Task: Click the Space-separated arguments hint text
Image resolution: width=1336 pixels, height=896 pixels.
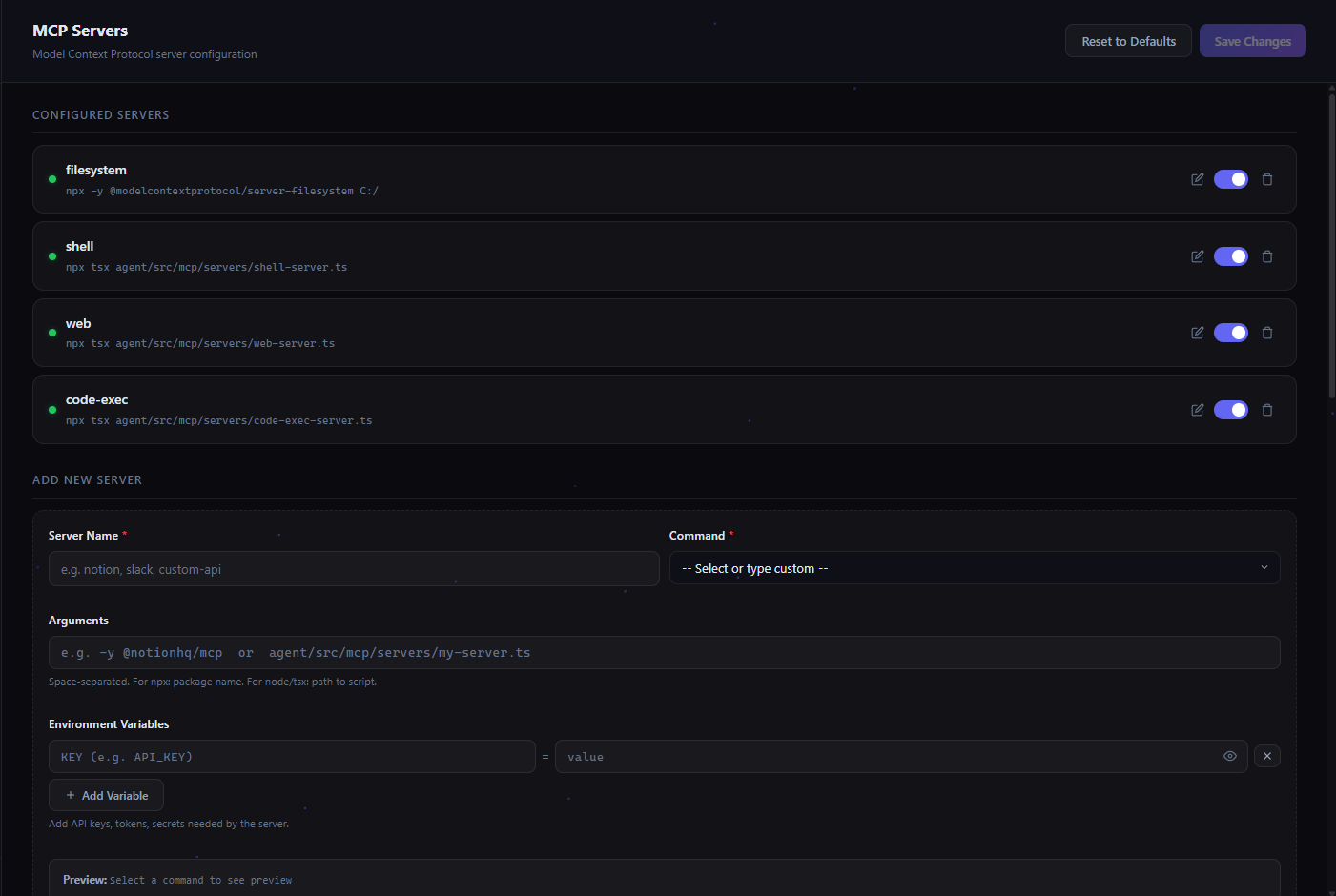Action: pos(213,682)
